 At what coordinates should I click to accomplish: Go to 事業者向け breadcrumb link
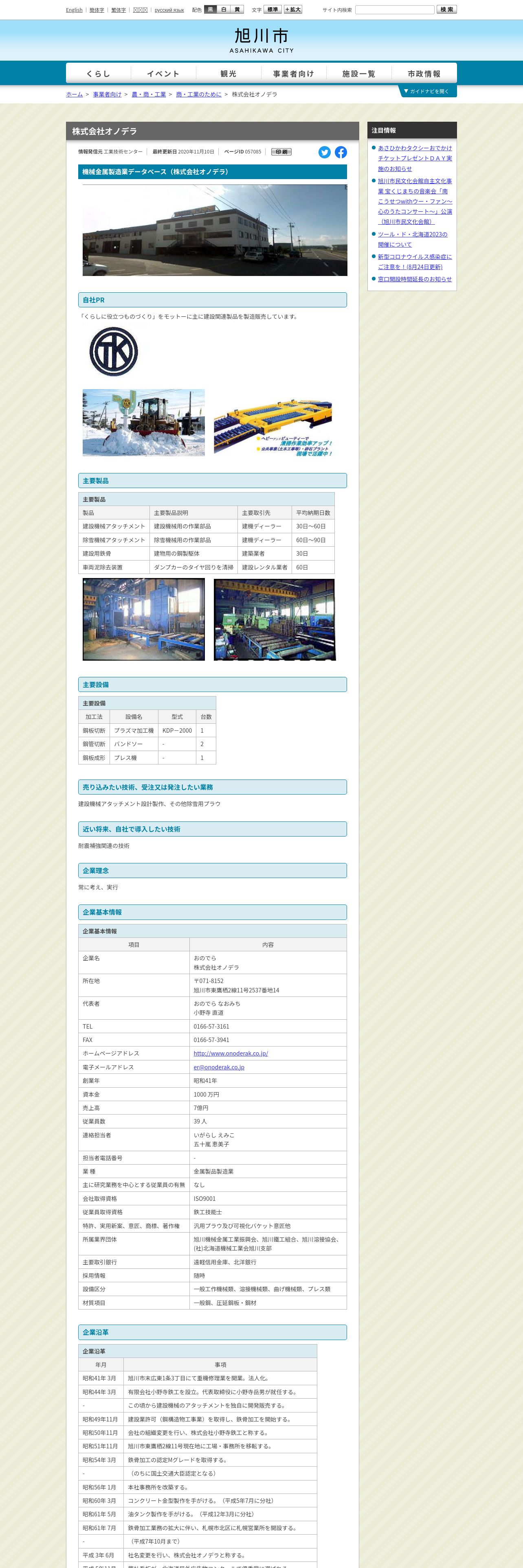coord(107,94)
